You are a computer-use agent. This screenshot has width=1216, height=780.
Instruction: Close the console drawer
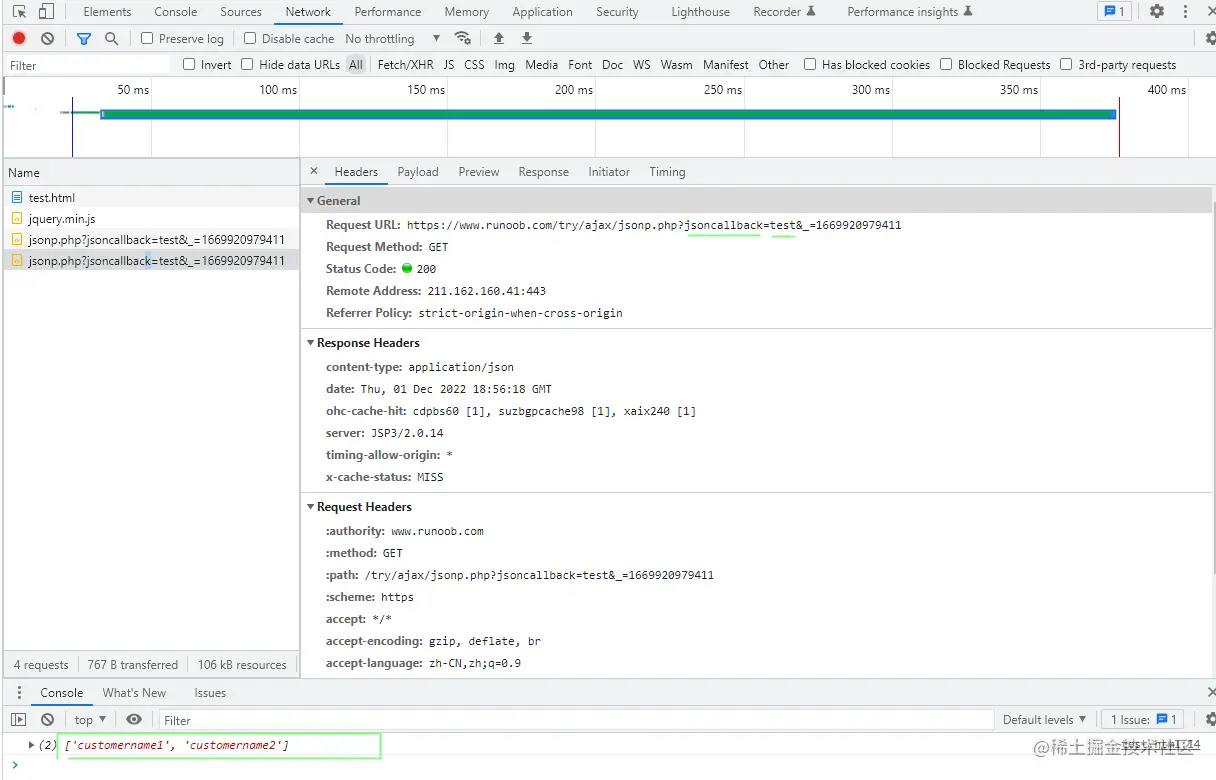point(1210,692)
